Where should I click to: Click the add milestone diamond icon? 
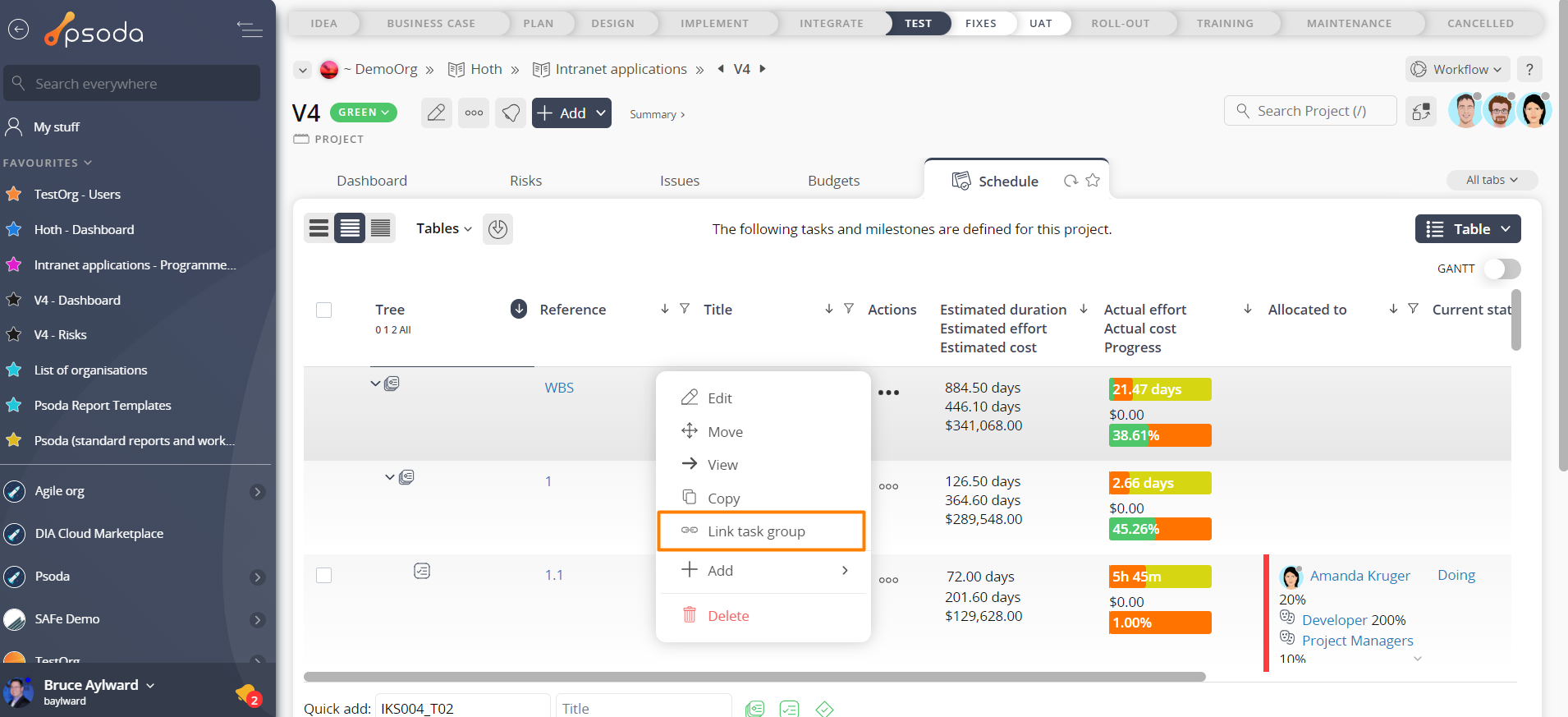pyautogui.click(x=824, y=708)
